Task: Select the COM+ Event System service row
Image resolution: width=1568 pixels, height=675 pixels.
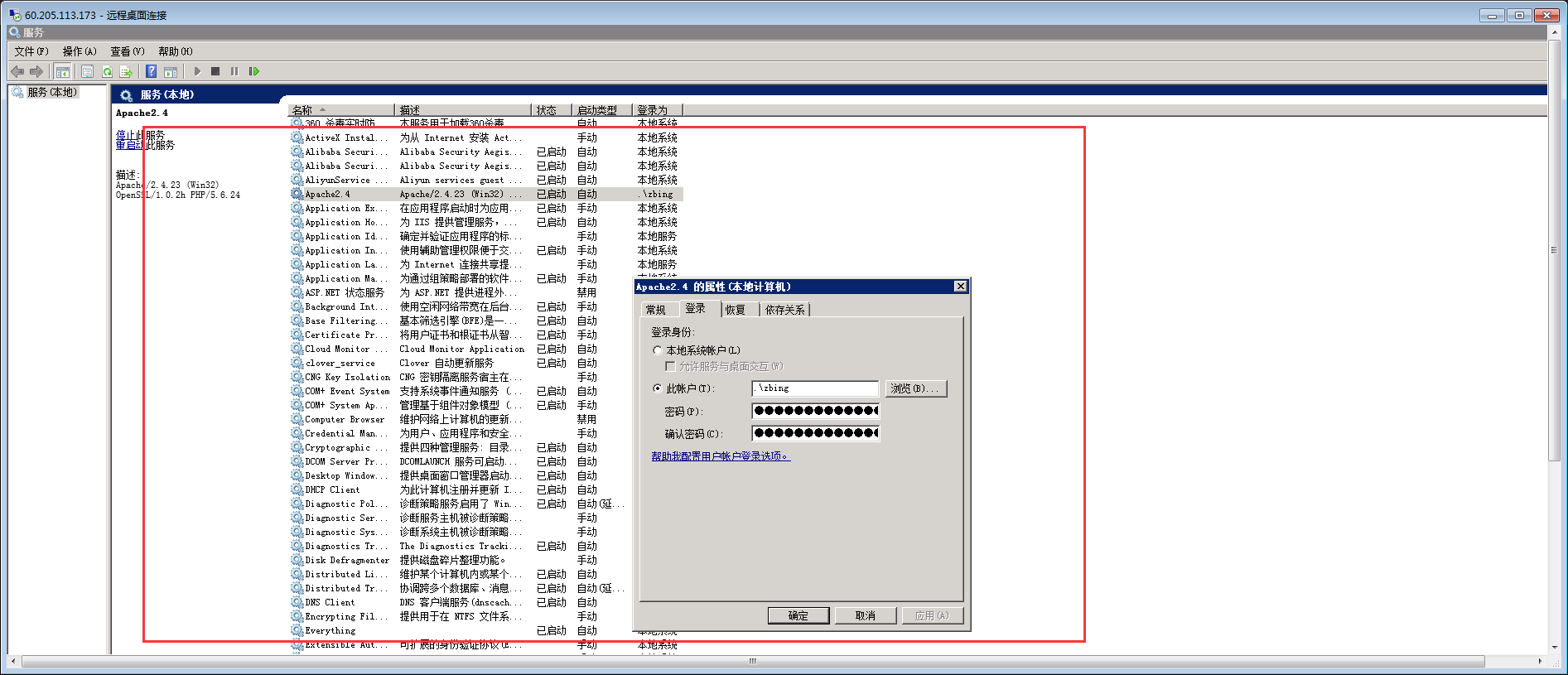Action: point(486,391)
